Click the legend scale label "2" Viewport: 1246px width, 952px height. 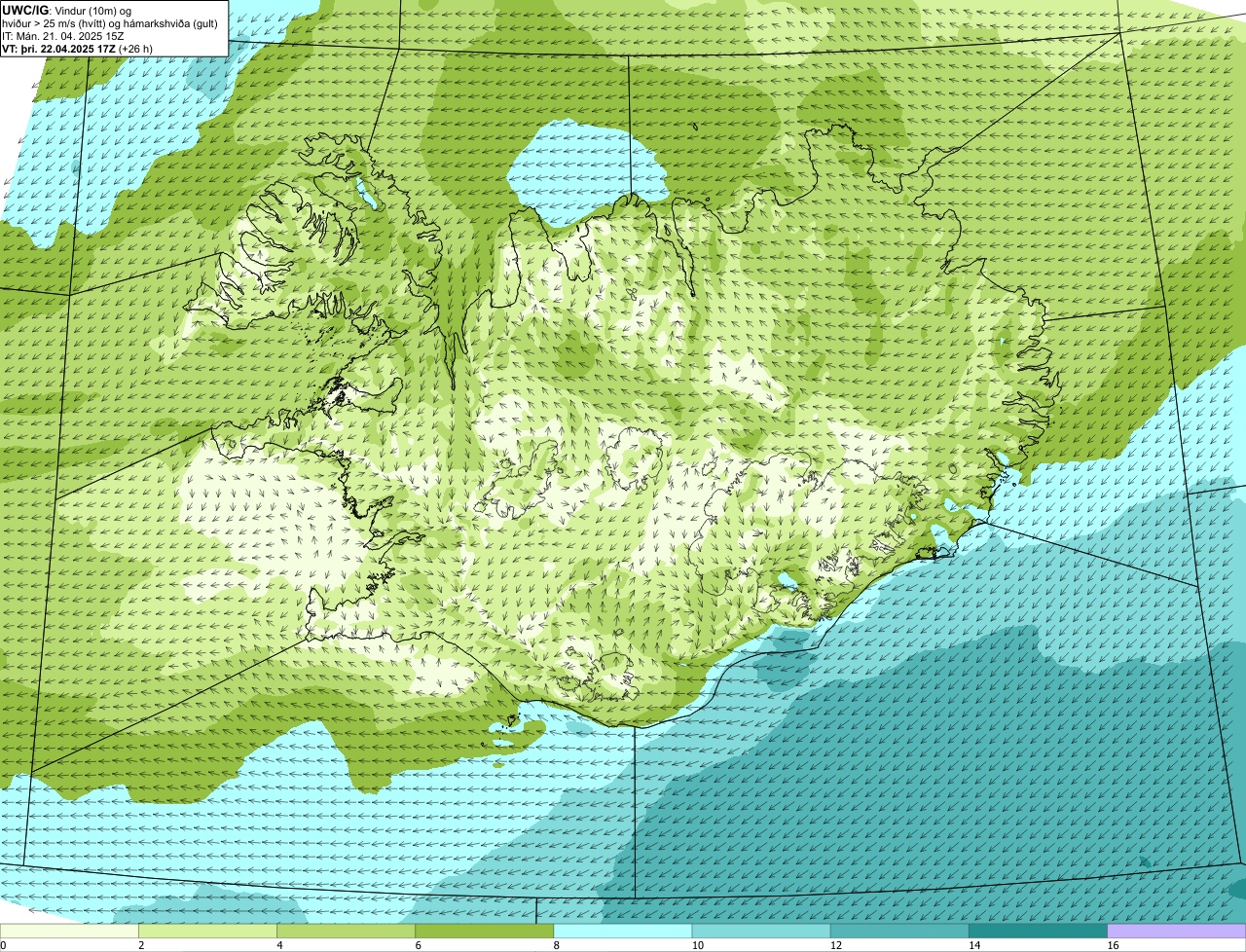pyautogui.click(x=141, y=945)
